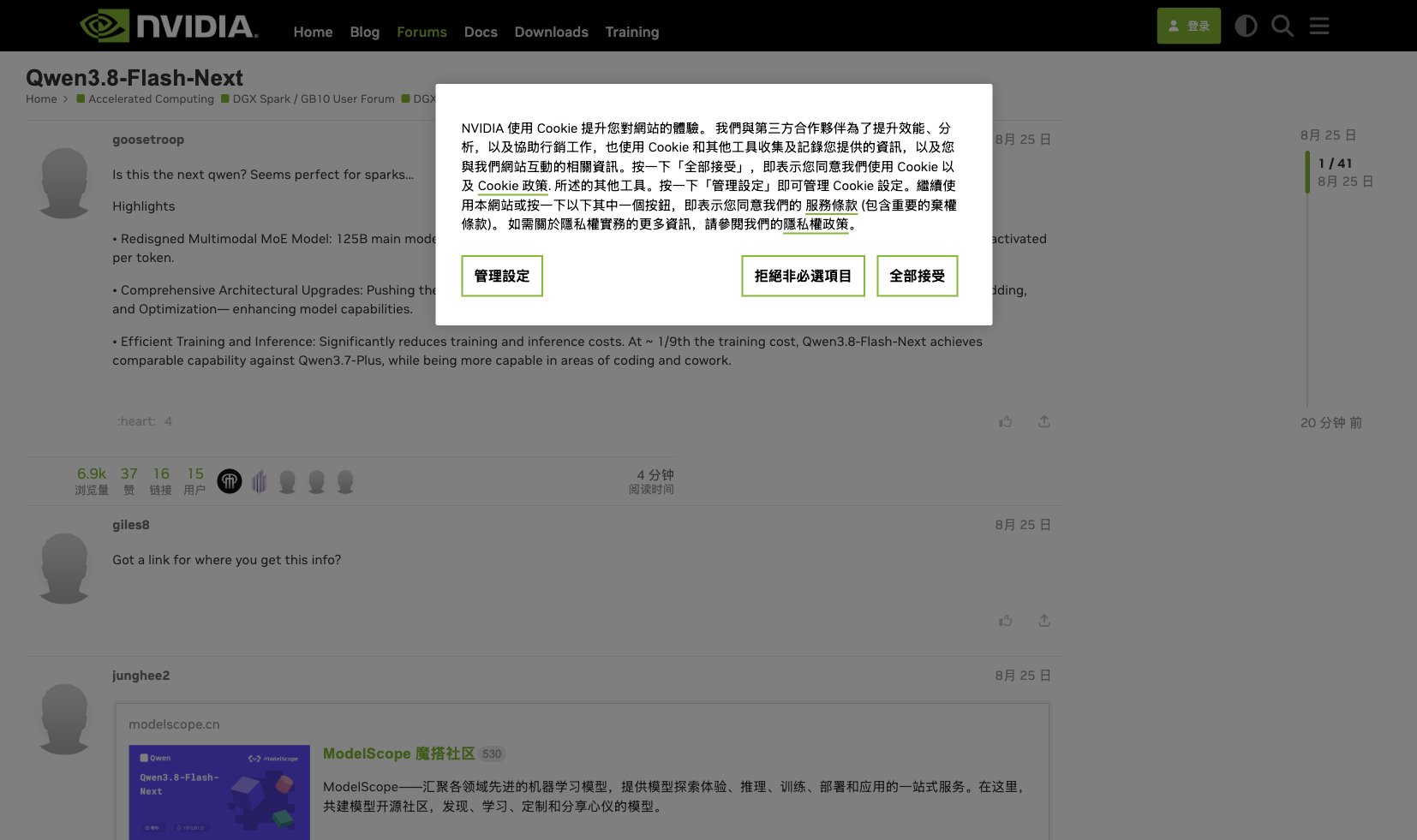This screenshot has width=1417, height=840.
Task: Open junghee2's profile avatar
Action: 64,719
